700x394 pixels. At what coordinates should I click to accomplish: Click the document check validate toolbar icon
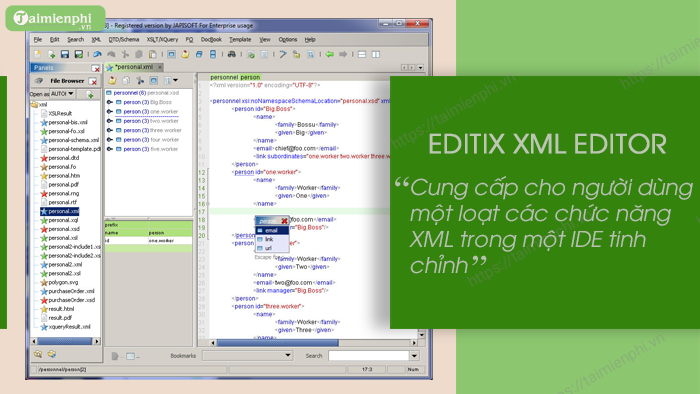(x=251, y=54)
